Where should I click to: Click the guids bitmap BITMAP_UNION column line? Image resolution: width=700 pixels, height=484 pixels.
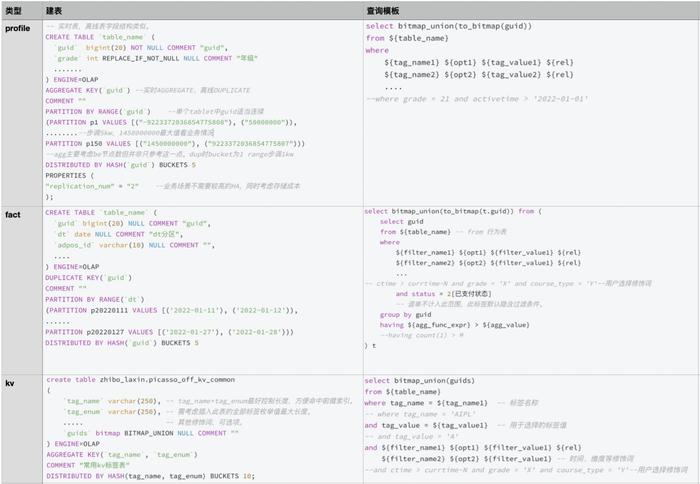[151, 433]
